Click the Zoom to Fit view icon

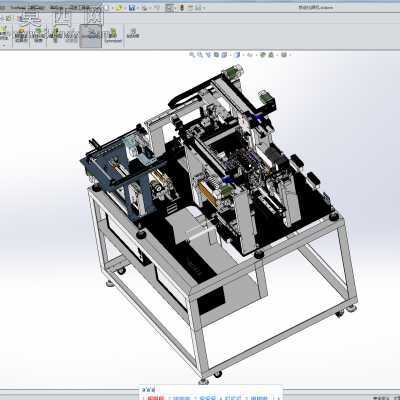192,55
